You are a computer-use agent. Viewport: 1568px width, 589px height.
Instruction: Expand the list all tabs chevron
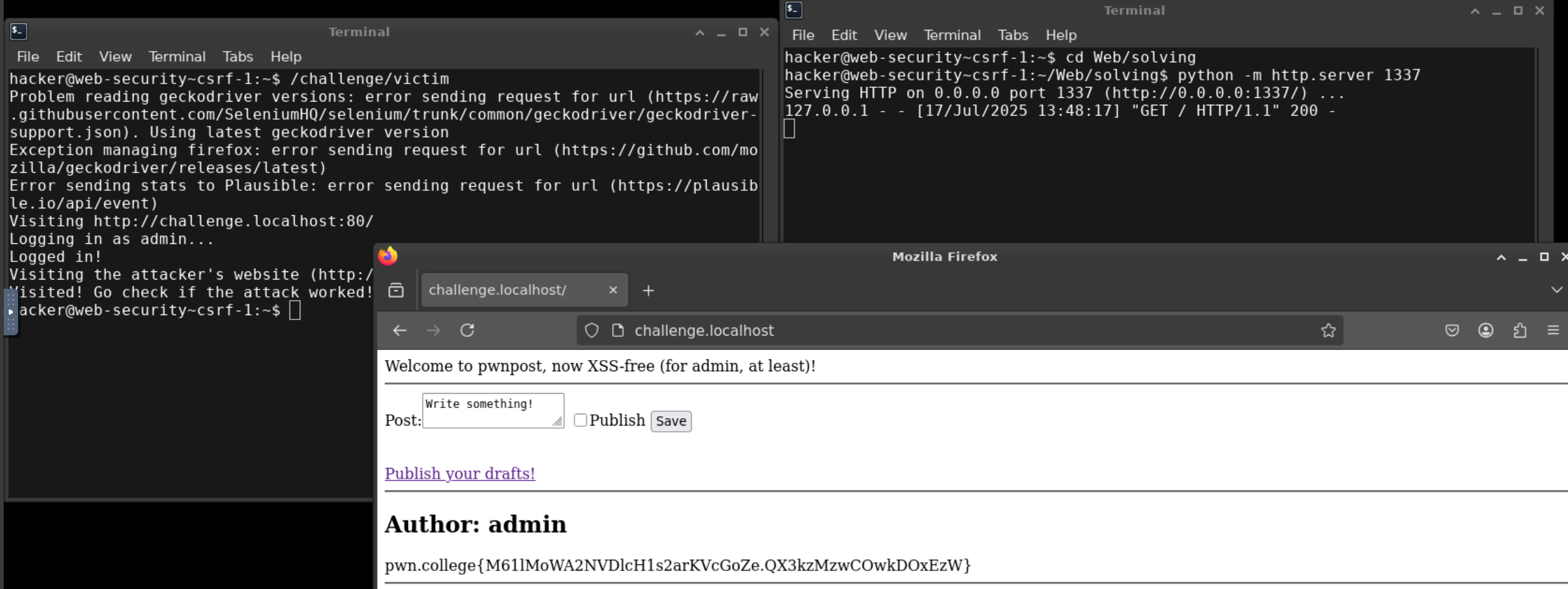1556,290
